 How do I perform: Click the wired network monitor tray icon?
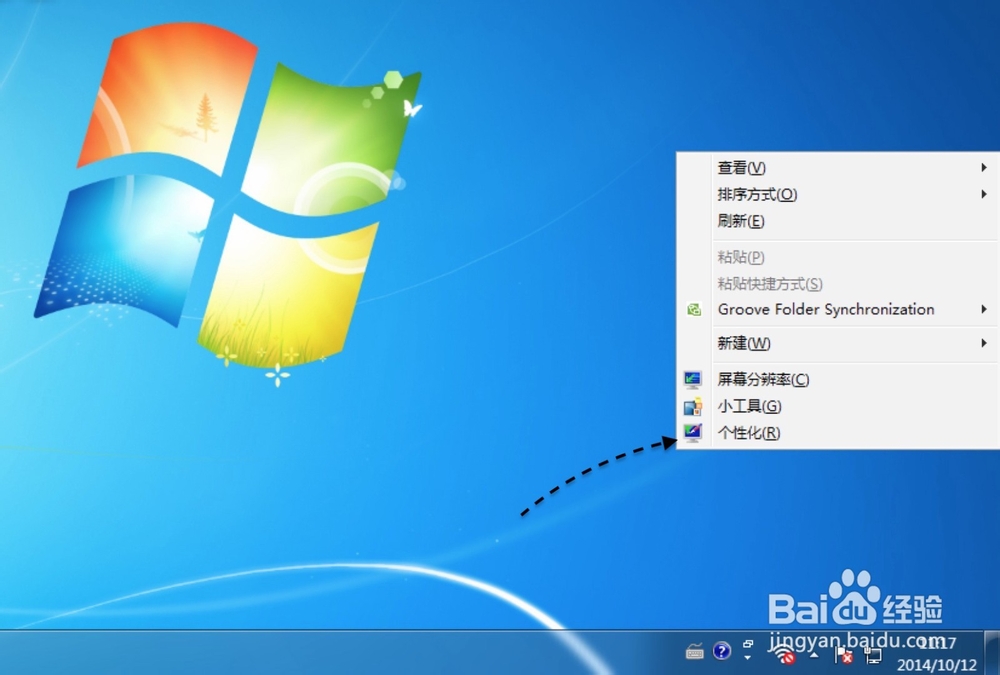(x=872, y=655)
